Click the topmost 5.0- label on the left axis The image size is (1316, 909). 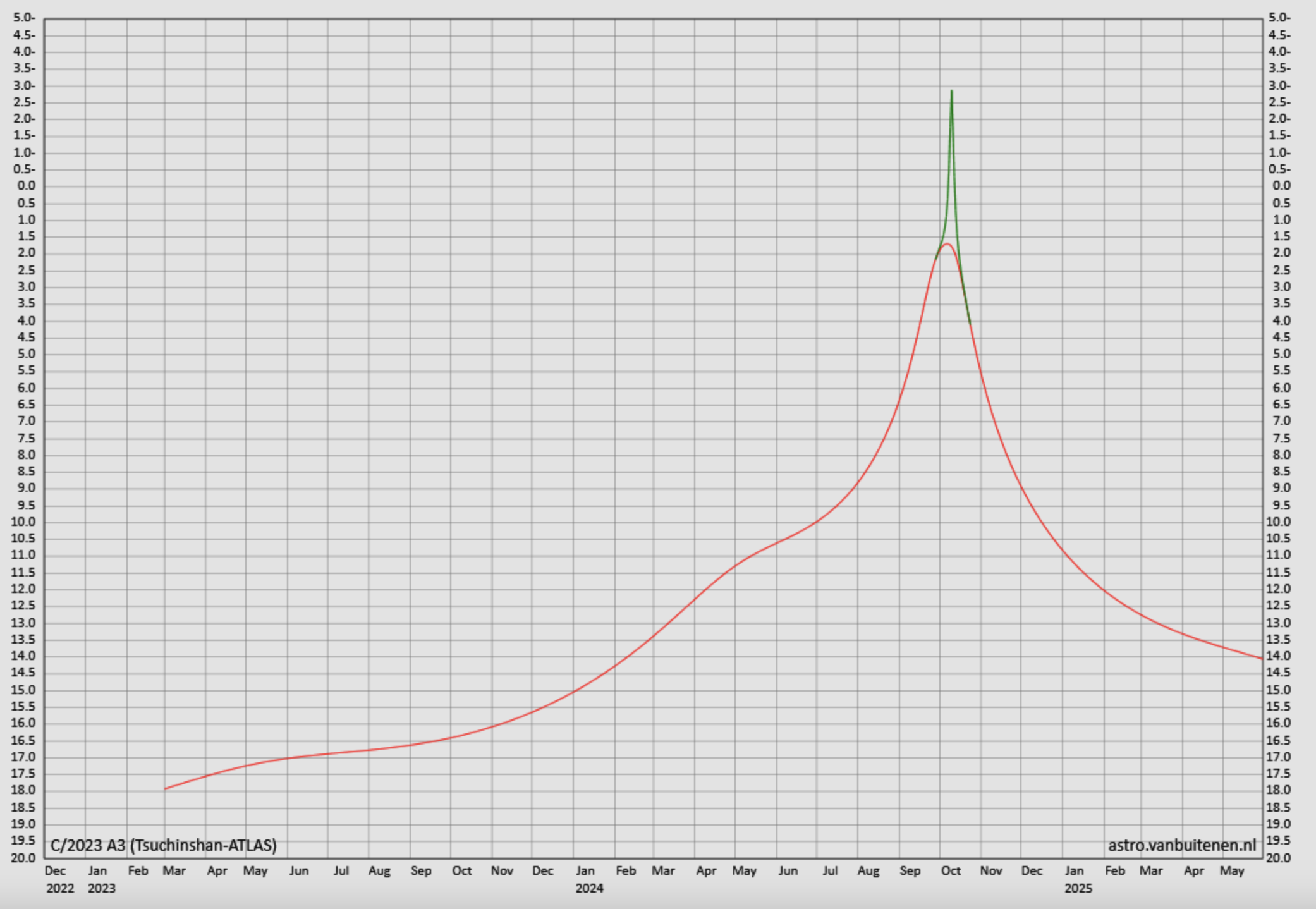(x=24, y=18)
